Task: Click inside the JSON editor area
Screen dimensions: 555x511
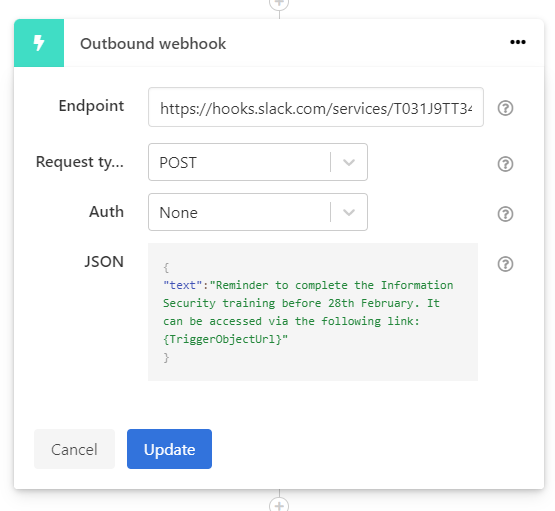Action: pos(313,312)
